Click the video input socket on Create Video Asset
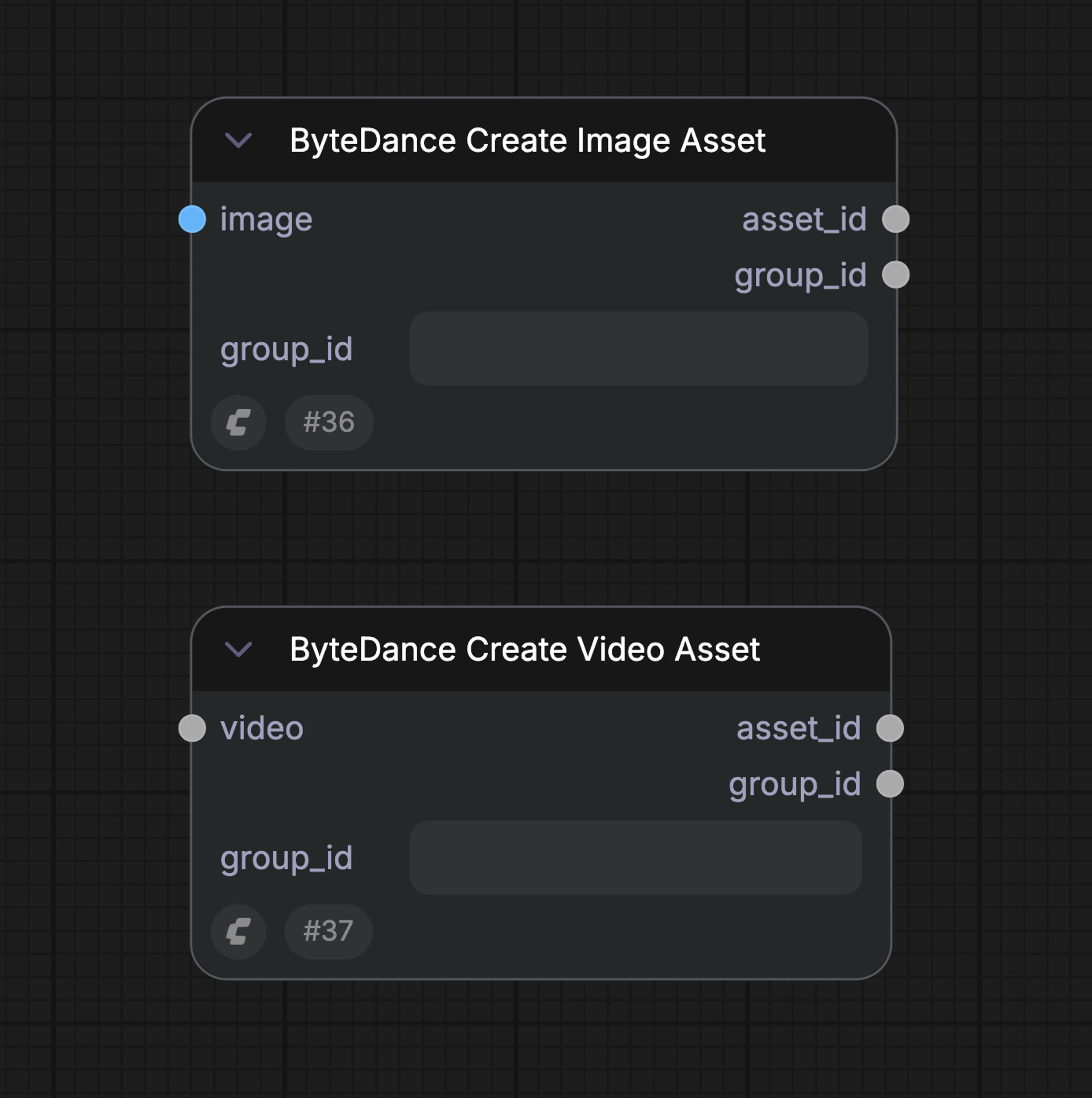1092x1098 pixels. tap(192, 728)
